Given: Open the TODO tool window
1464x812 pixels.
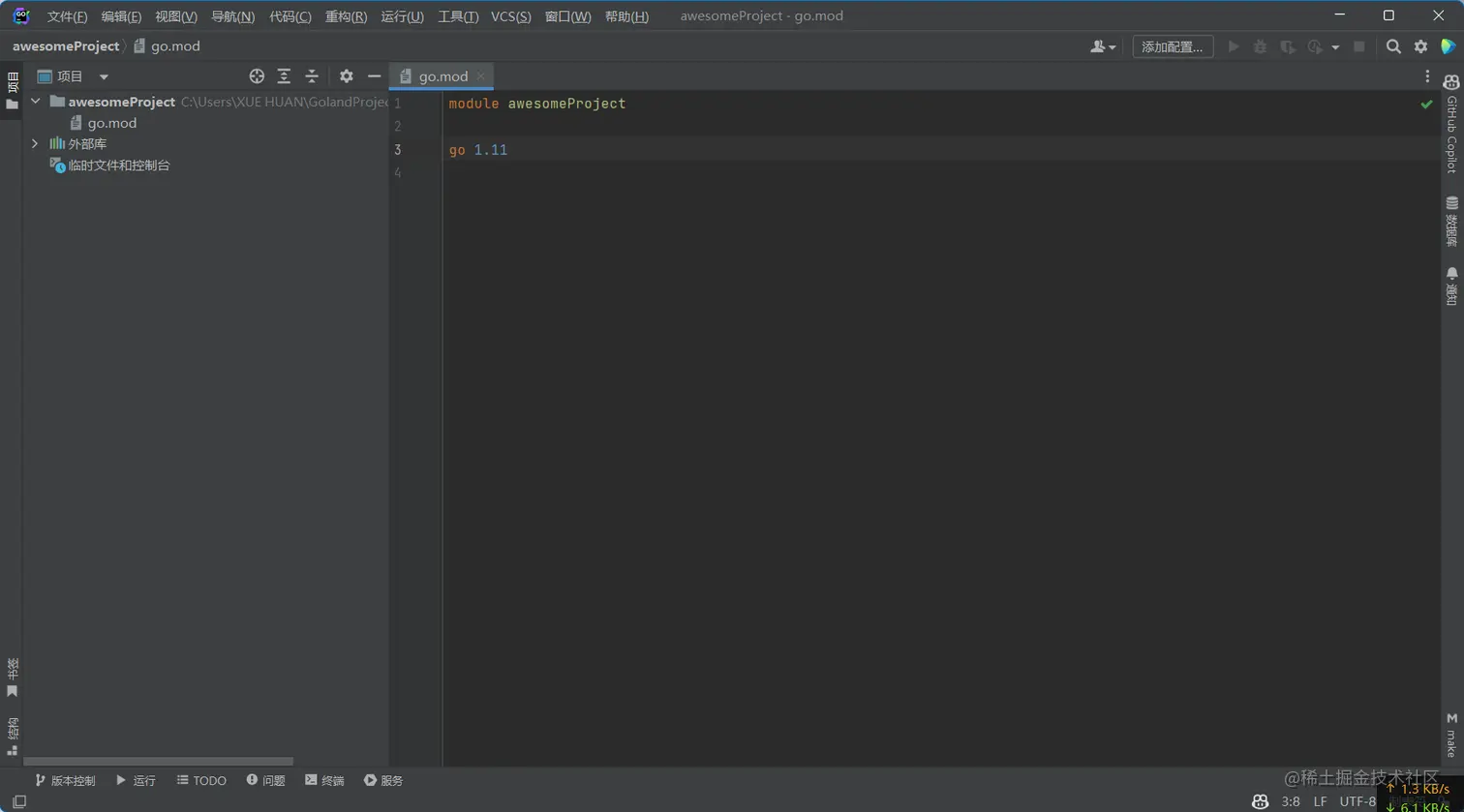Looking at the screenshot, I should (201, 781).
